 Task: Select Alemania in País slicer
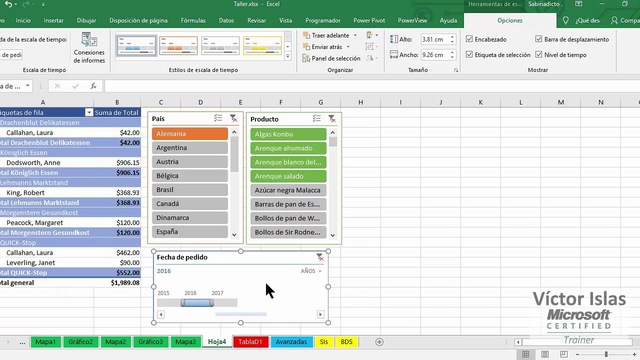click(190, 134)
